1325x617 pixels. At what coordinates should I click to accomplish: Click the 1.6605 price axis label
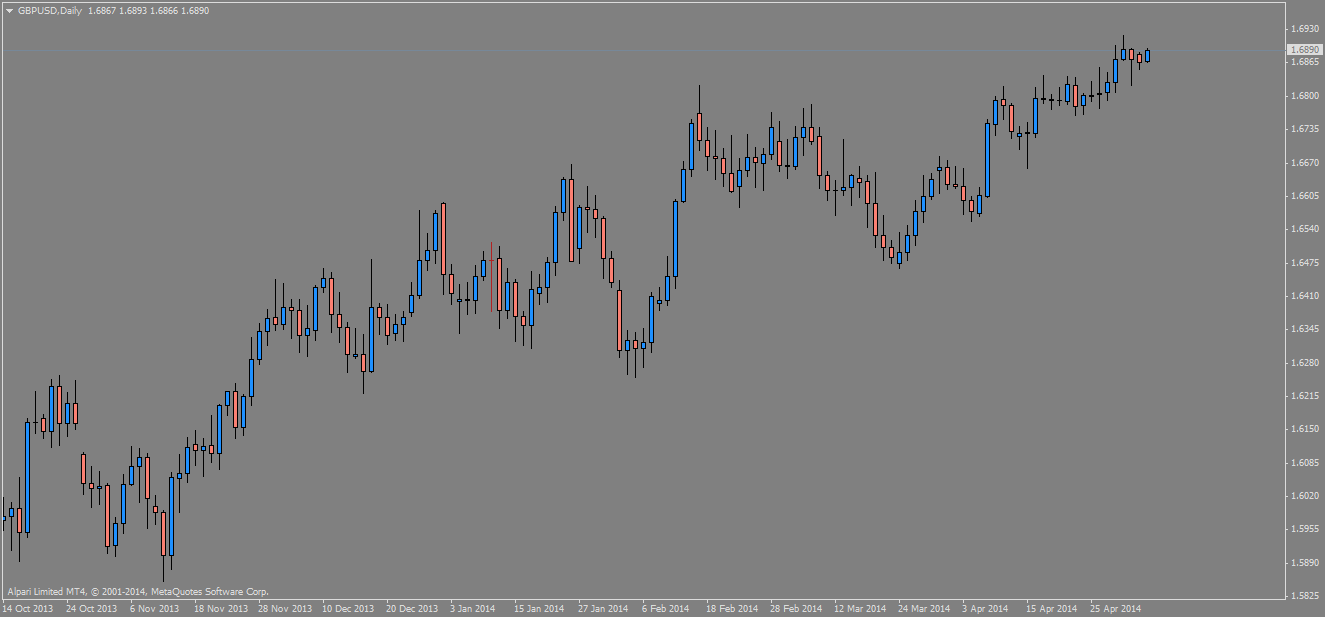tap(1303, 196)
